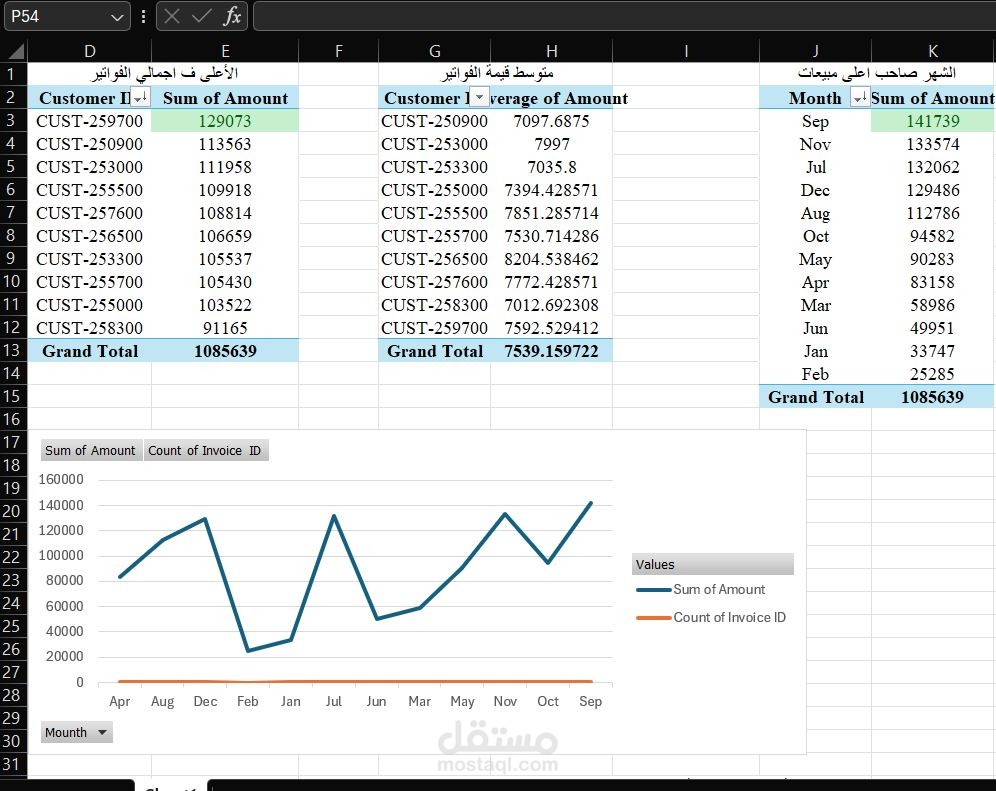
Task: Select column D header
Action: (x=90, y=51)
